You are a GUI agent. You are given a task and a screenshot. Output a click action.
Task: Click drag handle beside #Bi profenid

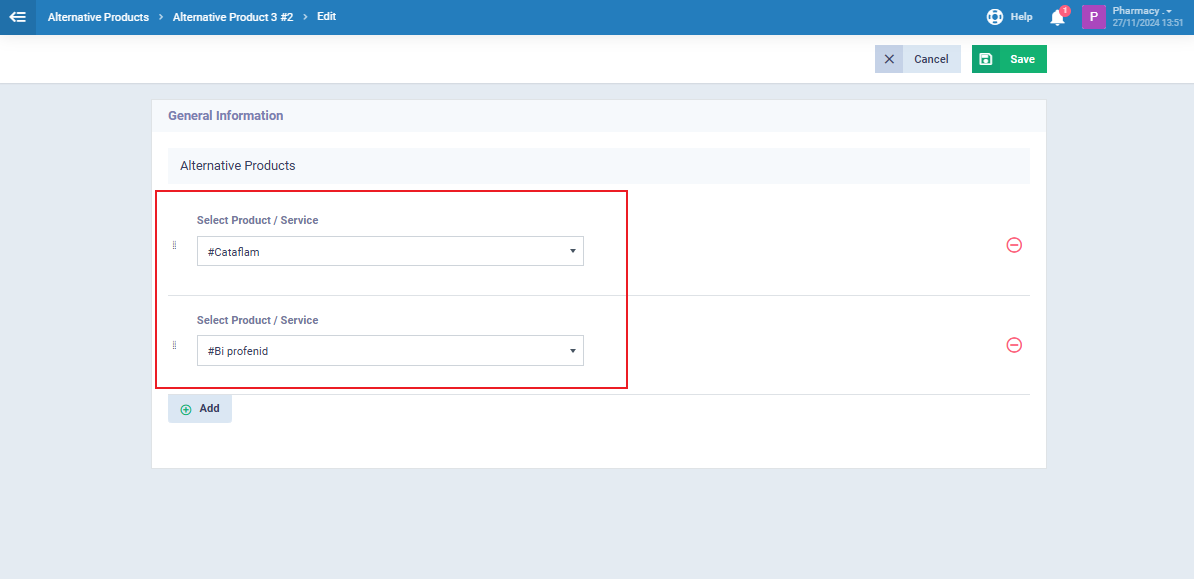point(174,345)
